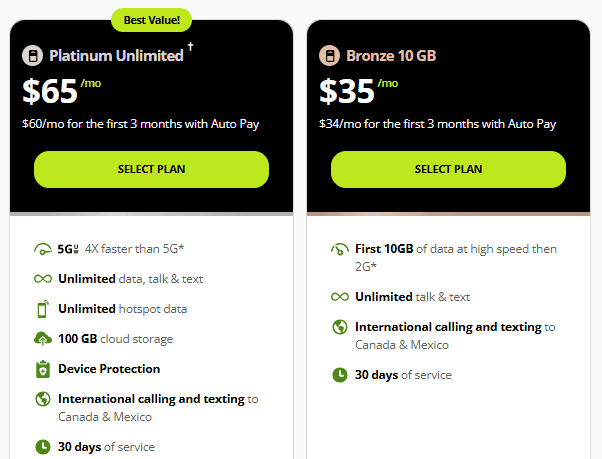The image size is (602, 459).
Task: Click the phone hotspot icon
Action: (42, 309)
